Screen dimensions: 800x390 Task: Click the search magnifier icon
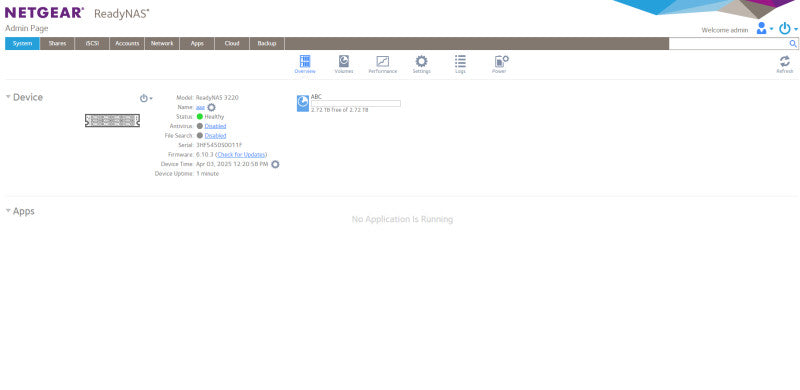pyautogui.click(x=793, y=44)
